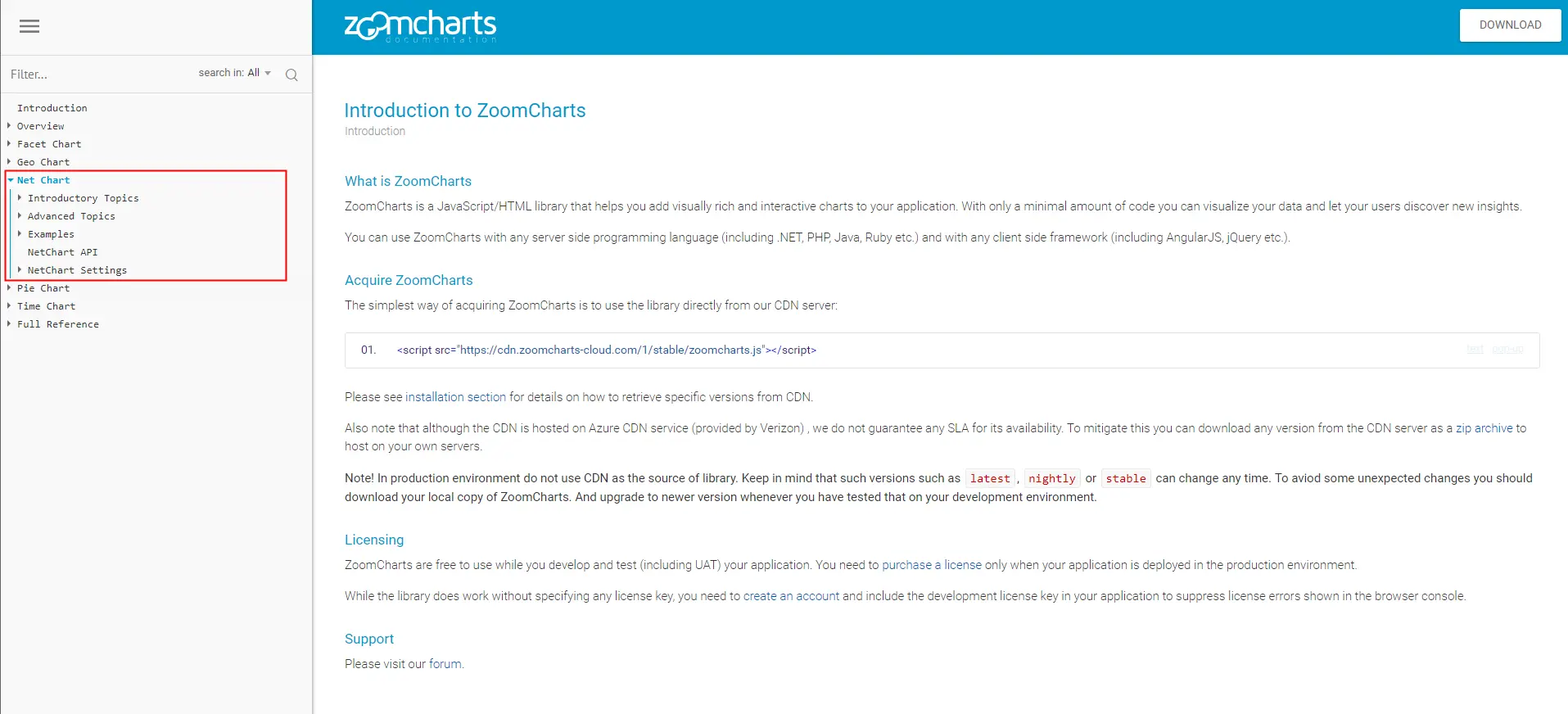The height and width of the screenshot is (714, 1568).
Task: Click the ZoomCharts documentation logo
Action: 420,26
